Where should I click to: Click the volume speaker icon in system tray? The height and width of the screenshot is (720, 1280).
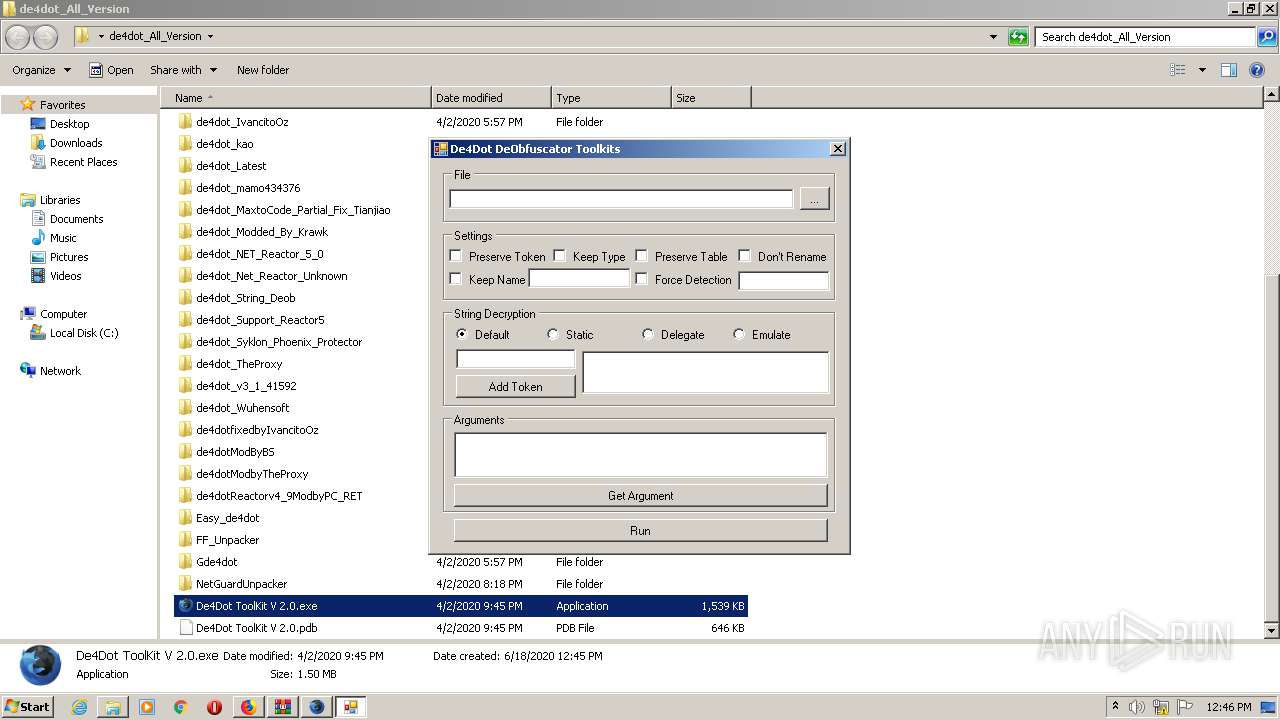coord(1137,707)
